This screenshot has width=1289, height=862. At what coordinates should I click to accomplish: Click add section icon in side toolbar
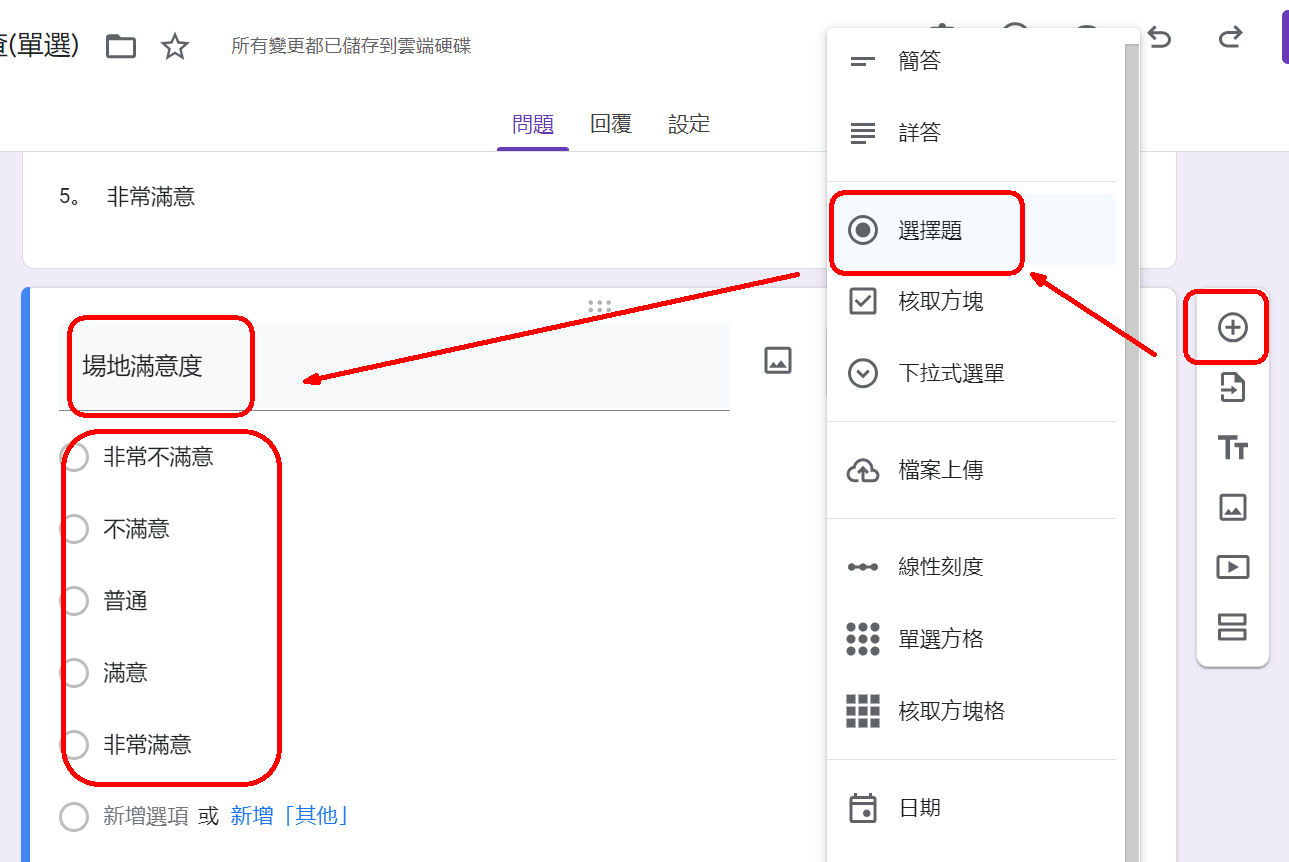tap(1232, 627)
